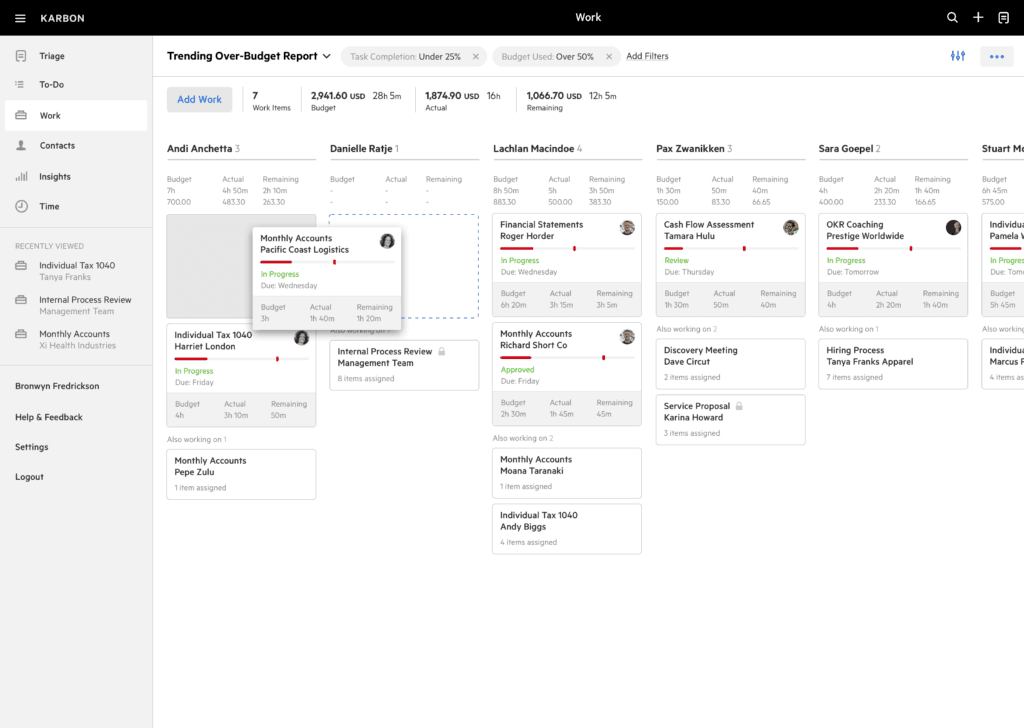The image size is (1024, 728).
Task: Open the Time section
Action: pos(76,206)
